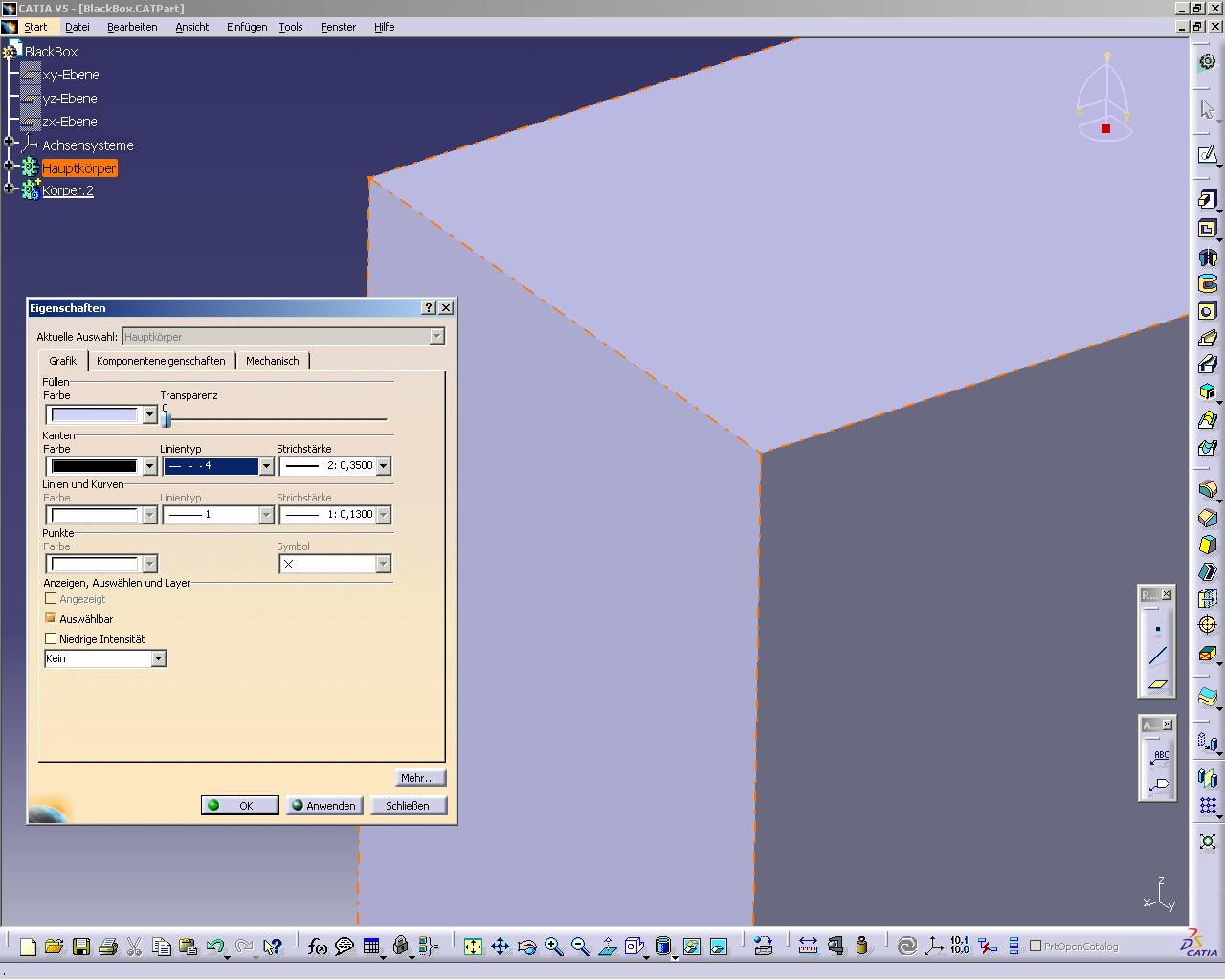Click the Schließen button

click(x=408, y=806)
